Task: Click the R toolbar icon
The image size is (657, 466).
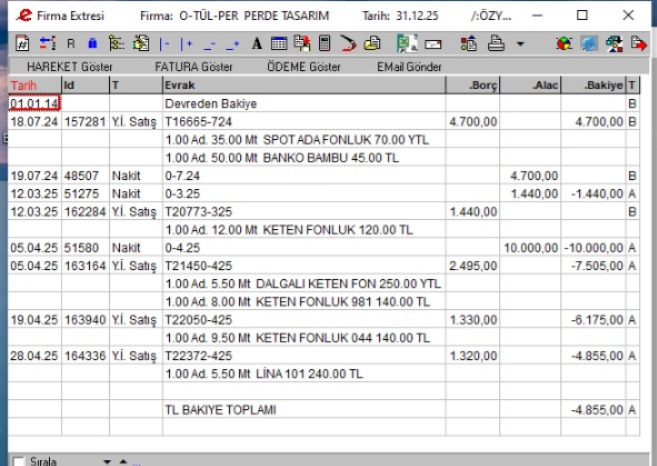Action: (71, 44)
